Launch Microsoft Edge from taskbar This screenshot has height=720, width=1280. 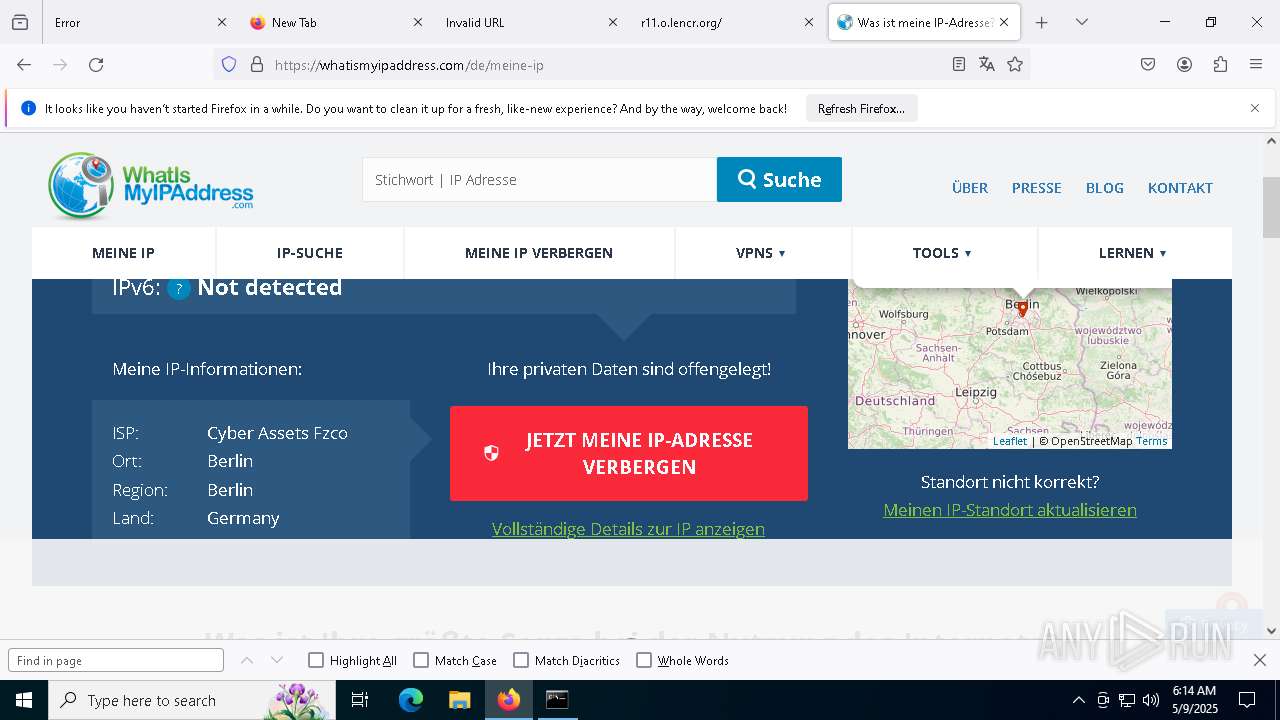pyautogui.click(x=410, y=700)
